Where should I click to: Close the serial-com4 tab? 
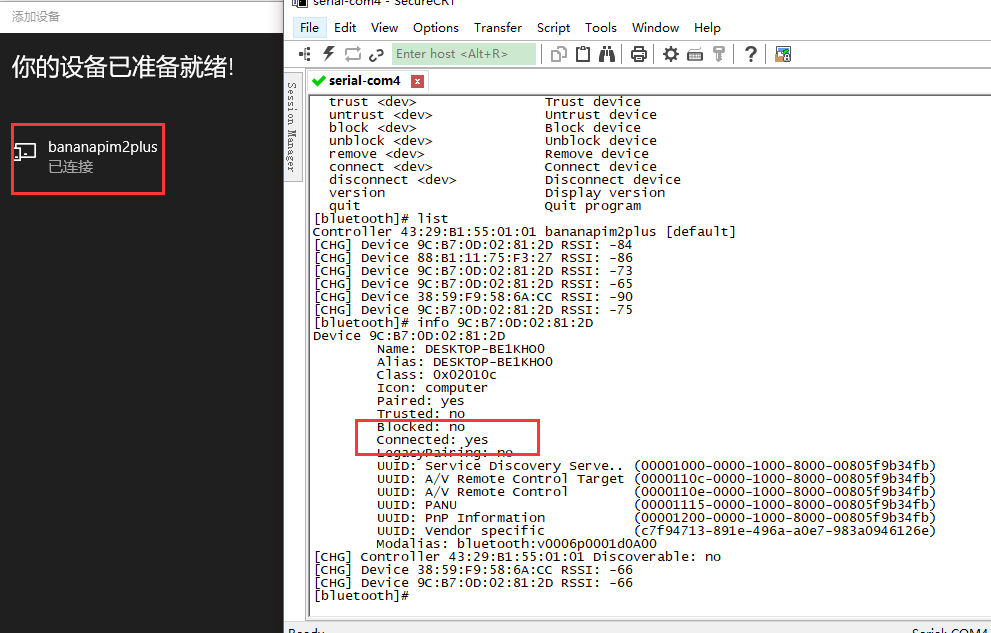(417, 81)
